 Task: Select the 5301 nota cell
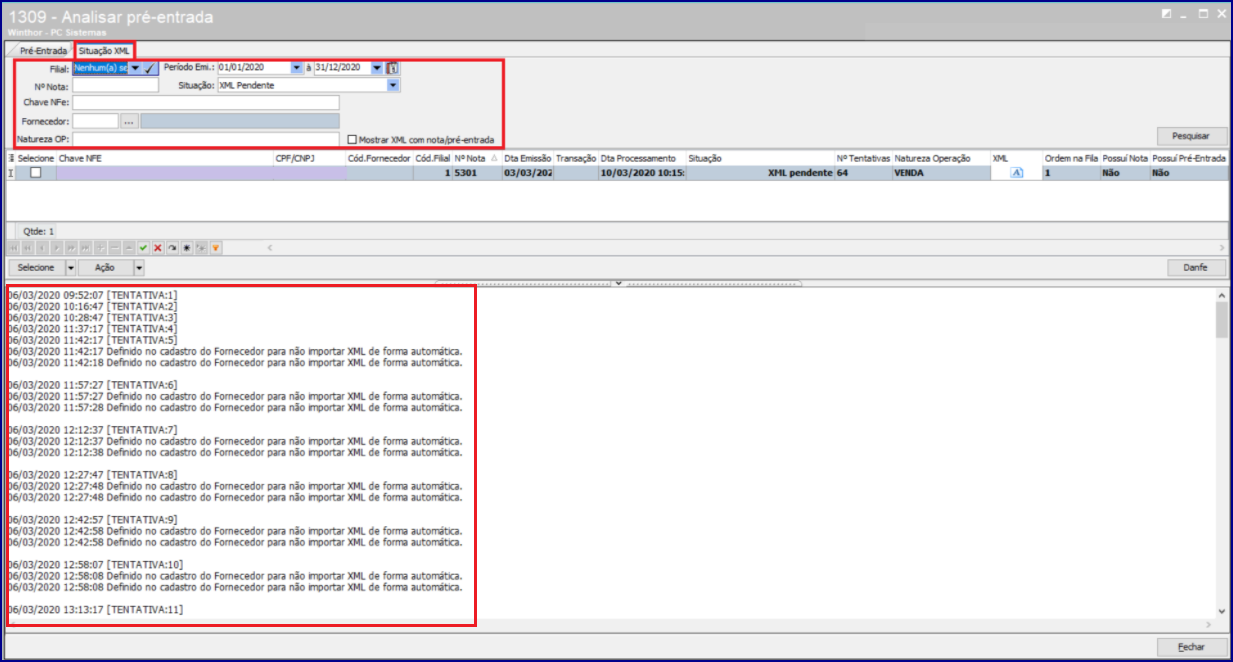(476, 173)
